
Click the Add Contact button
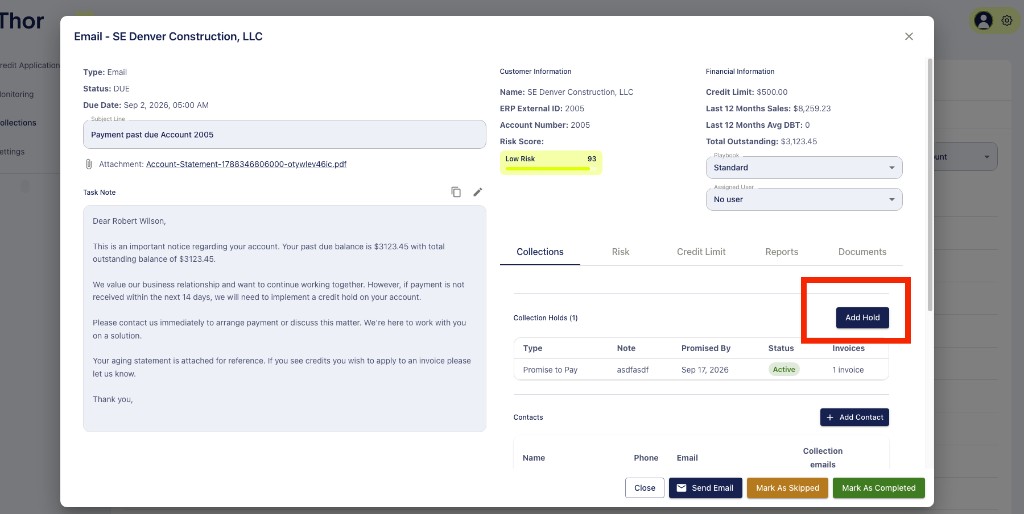(x=854, y=417)
